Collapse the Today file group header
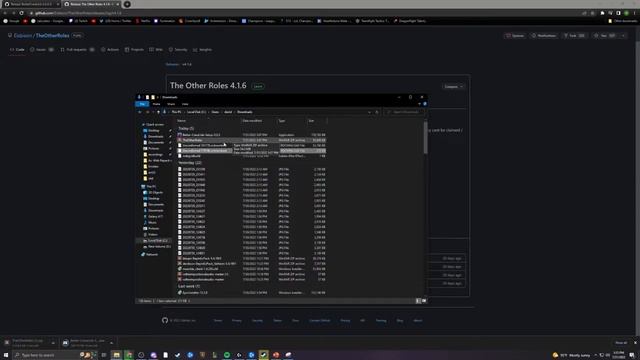This screenshot has height=360, width=640. (x=186, y=129)
